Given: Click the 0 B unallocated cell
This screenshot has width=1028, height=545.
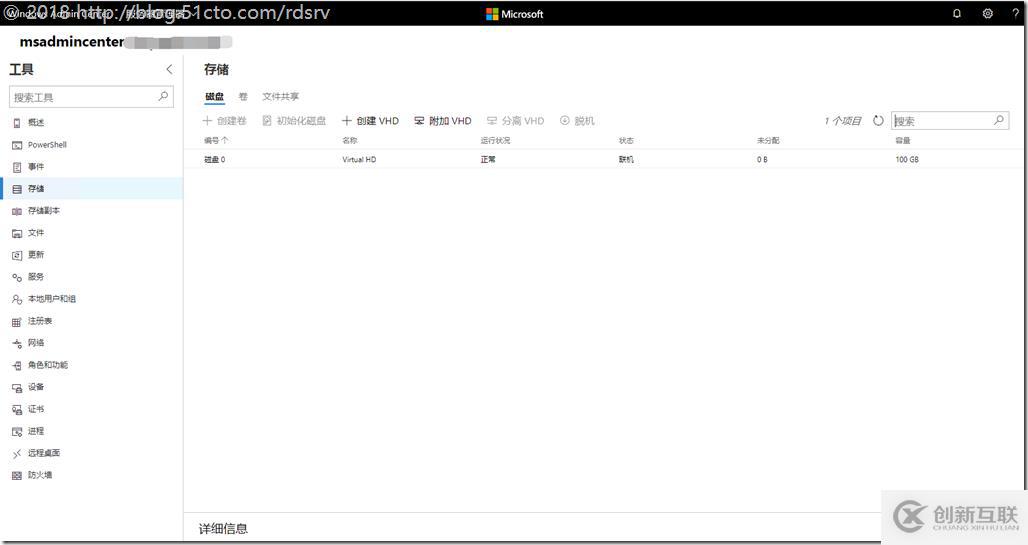Looking at the screenshot, I should [762, 159].
